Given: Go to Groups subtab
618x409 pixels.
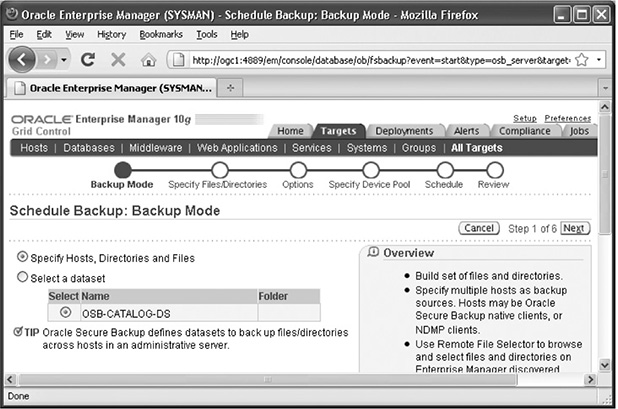Looking at the screenshot, I should point(419,148).
